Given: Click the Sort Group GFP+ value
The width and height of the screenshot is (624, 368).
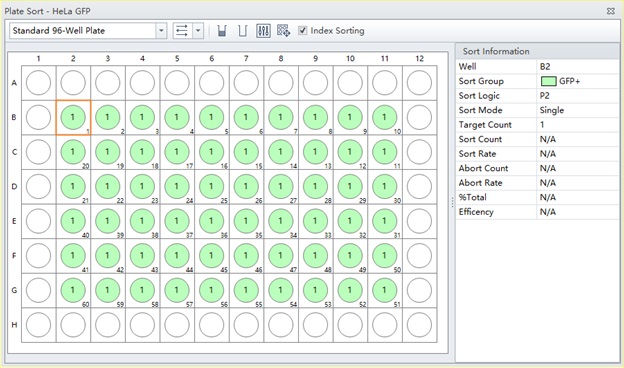Looking at the screenshot, I should [569, 81].
